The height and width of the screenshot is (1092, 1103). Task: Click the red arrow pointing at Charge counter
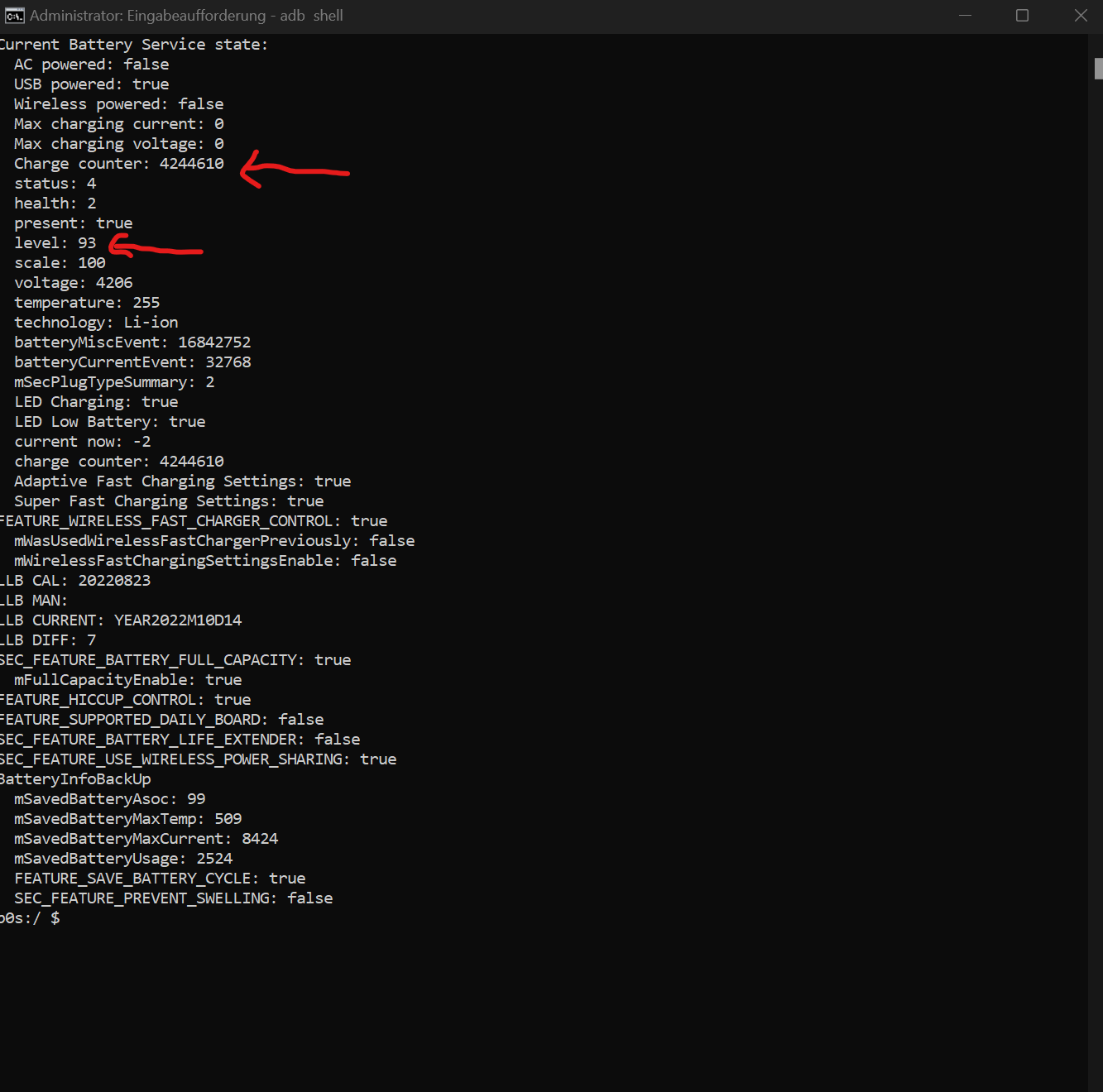coord(294,170)
